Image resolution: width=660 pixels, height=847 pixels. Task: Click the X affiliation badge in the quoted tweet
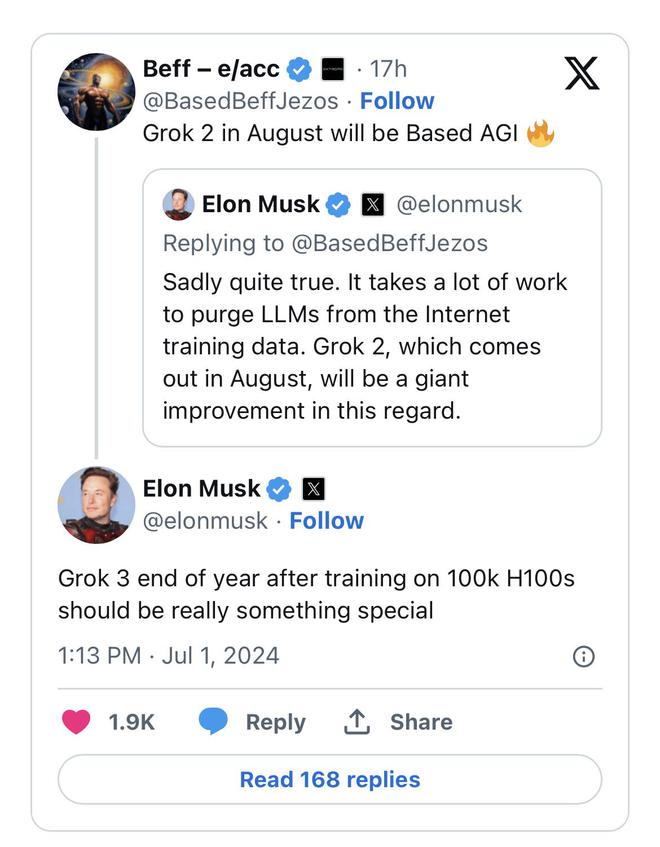pos(373,205)
